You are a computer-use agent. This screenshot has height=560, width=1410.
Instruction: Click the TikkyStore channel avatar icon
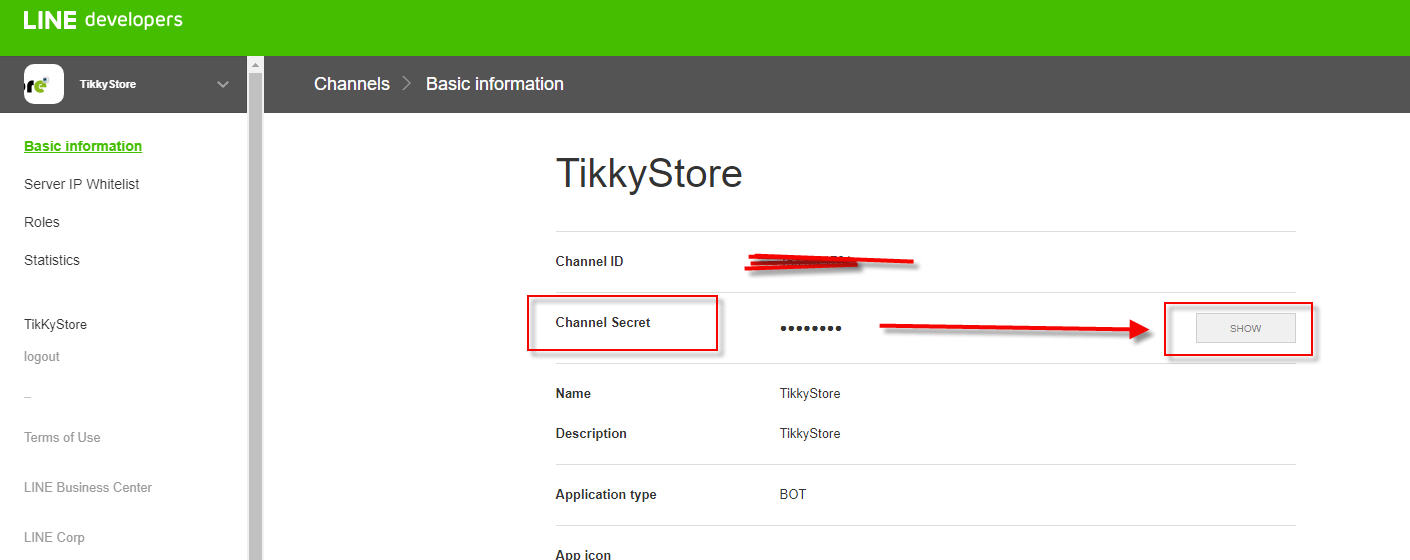pos(43,84)
